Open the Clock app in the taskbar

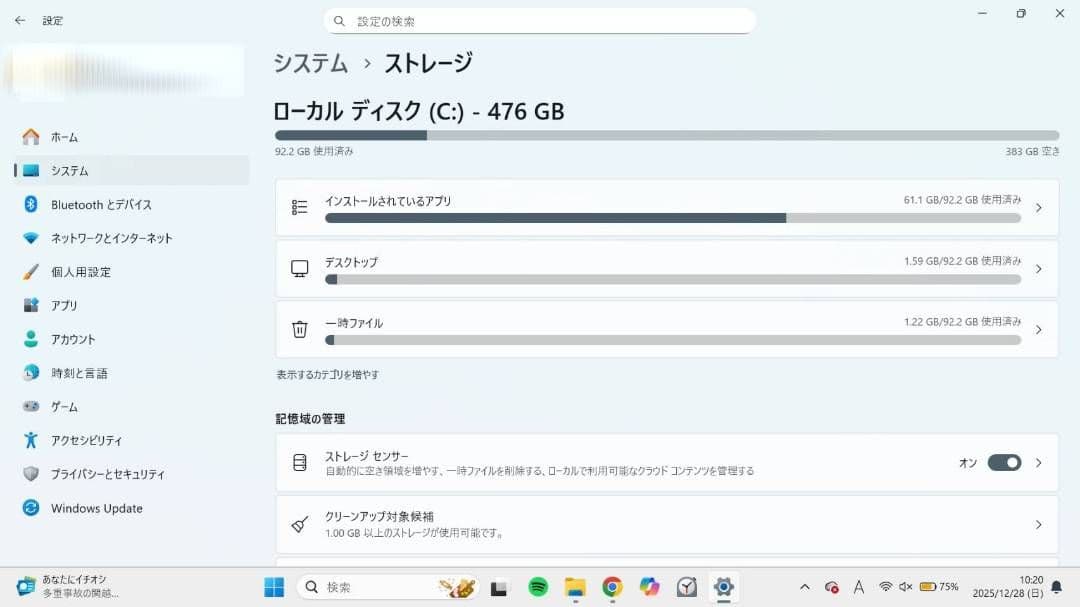[x=686, y=588]
